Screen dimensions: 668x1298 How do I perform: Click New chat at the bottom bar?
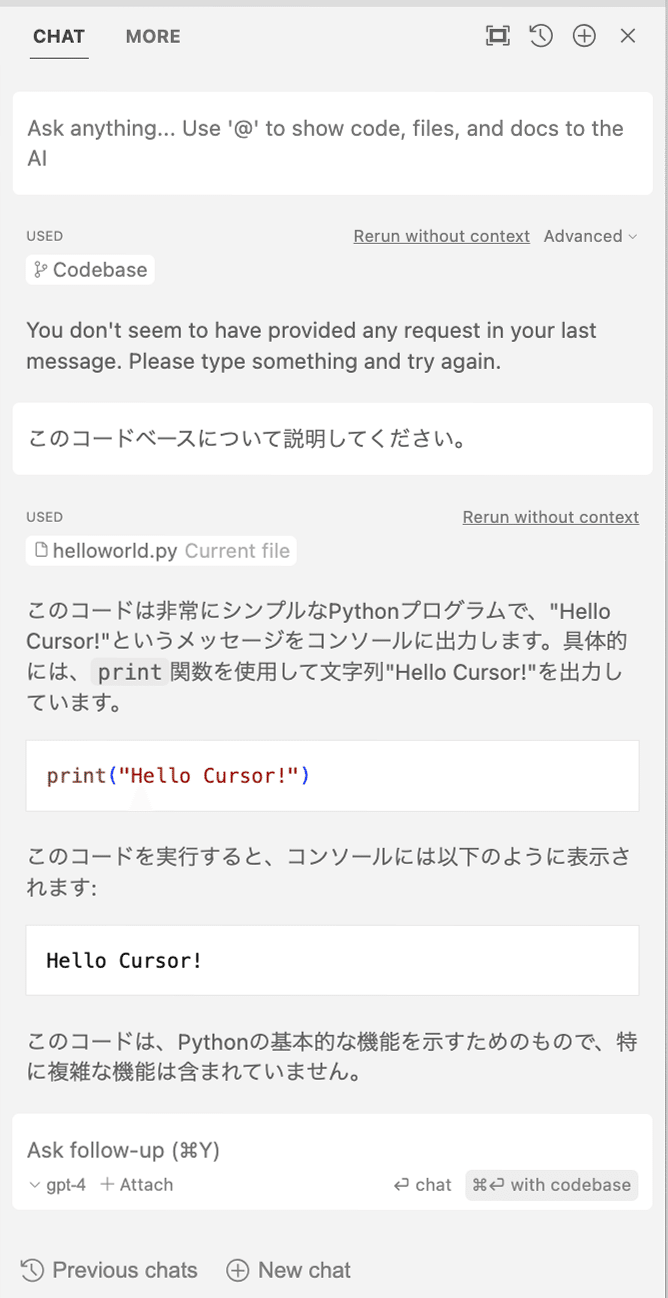(x=288, y=1269)
